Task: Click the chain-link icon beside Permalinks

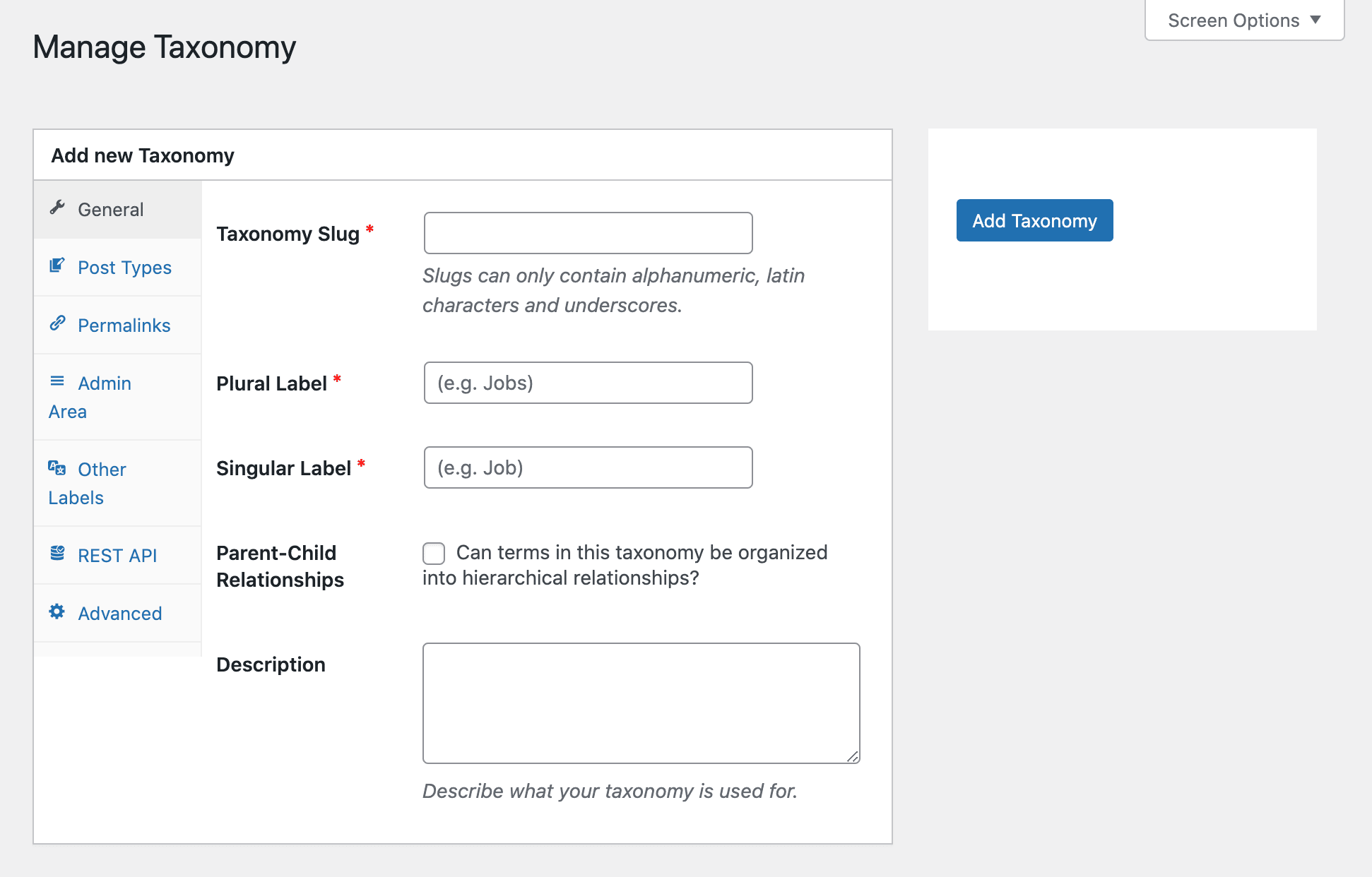Action: 58,323
